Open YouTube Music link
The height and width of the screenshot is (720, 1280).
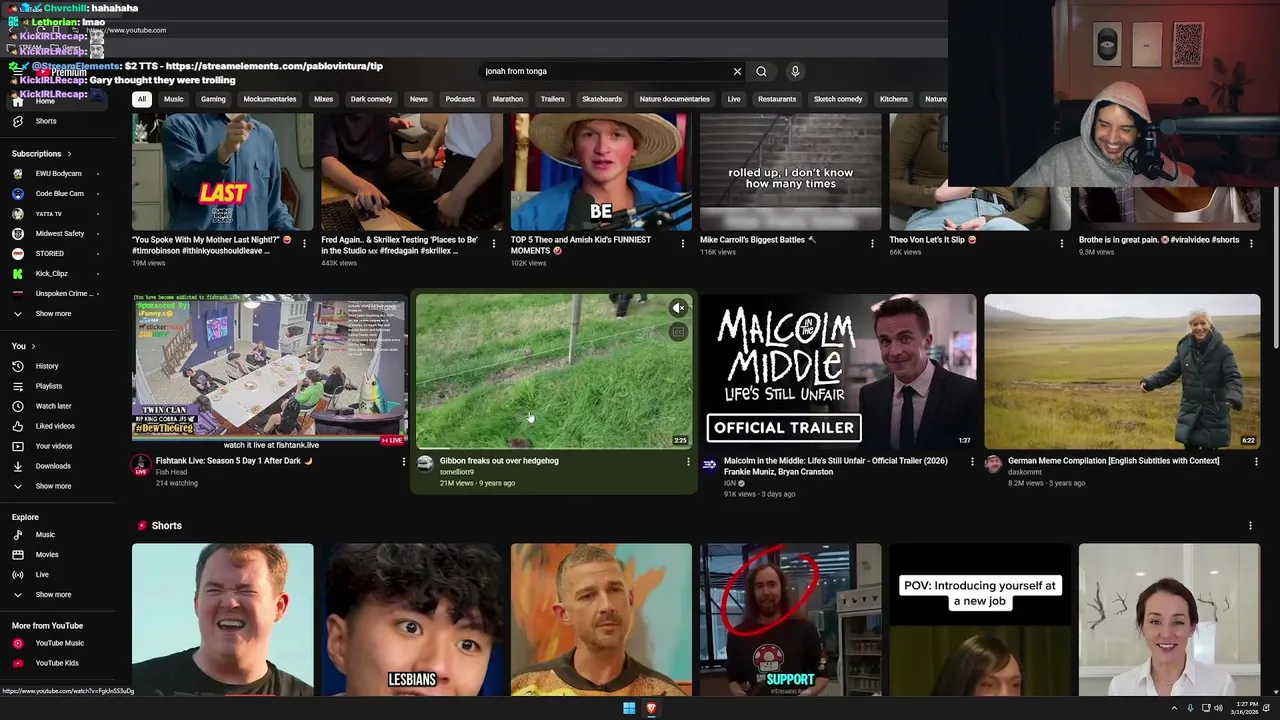(x=59, y=643)
